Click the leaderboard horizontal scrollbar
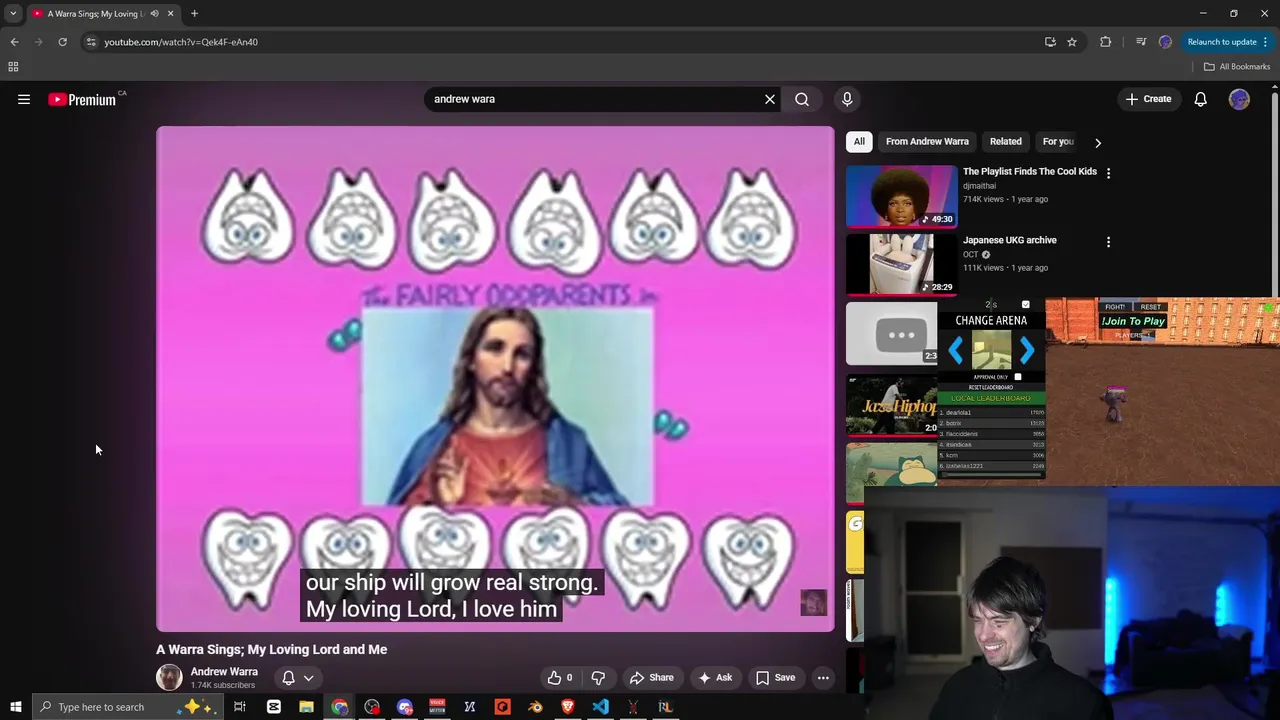 coord(991,474)
